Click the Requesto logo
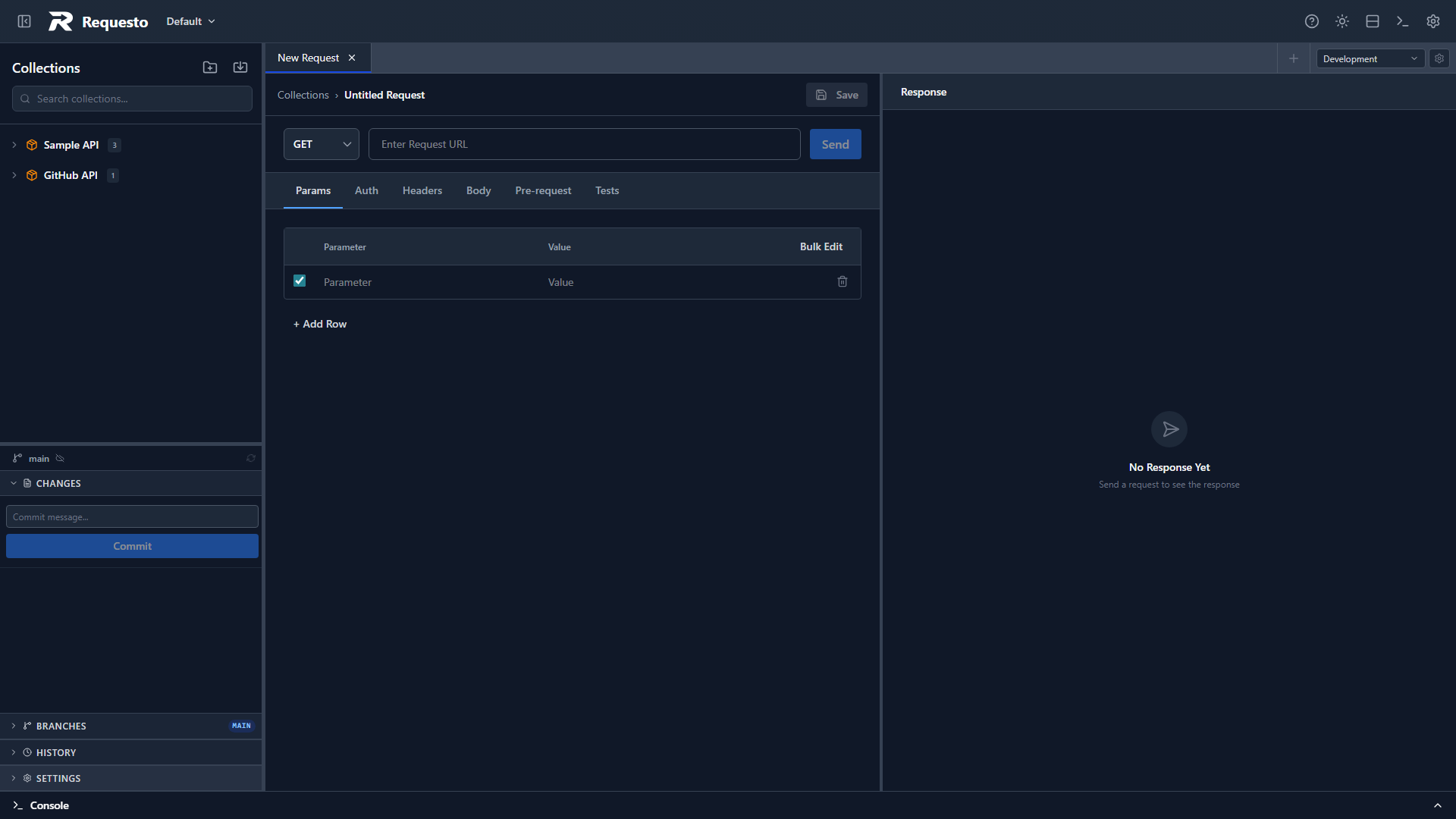Screen dimensions: 1456x819 [x=99, y=21]
